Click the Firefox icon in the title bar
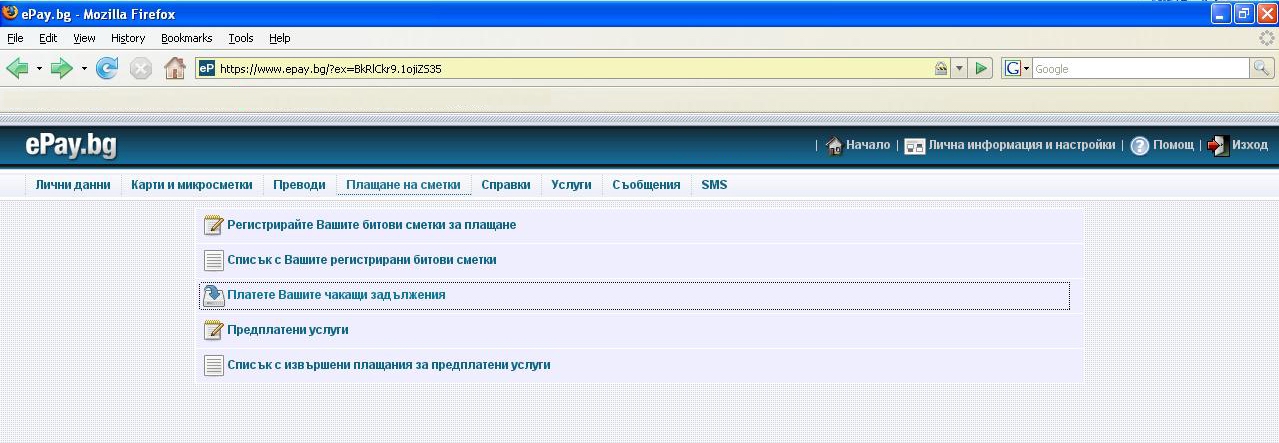 (11, 13)
